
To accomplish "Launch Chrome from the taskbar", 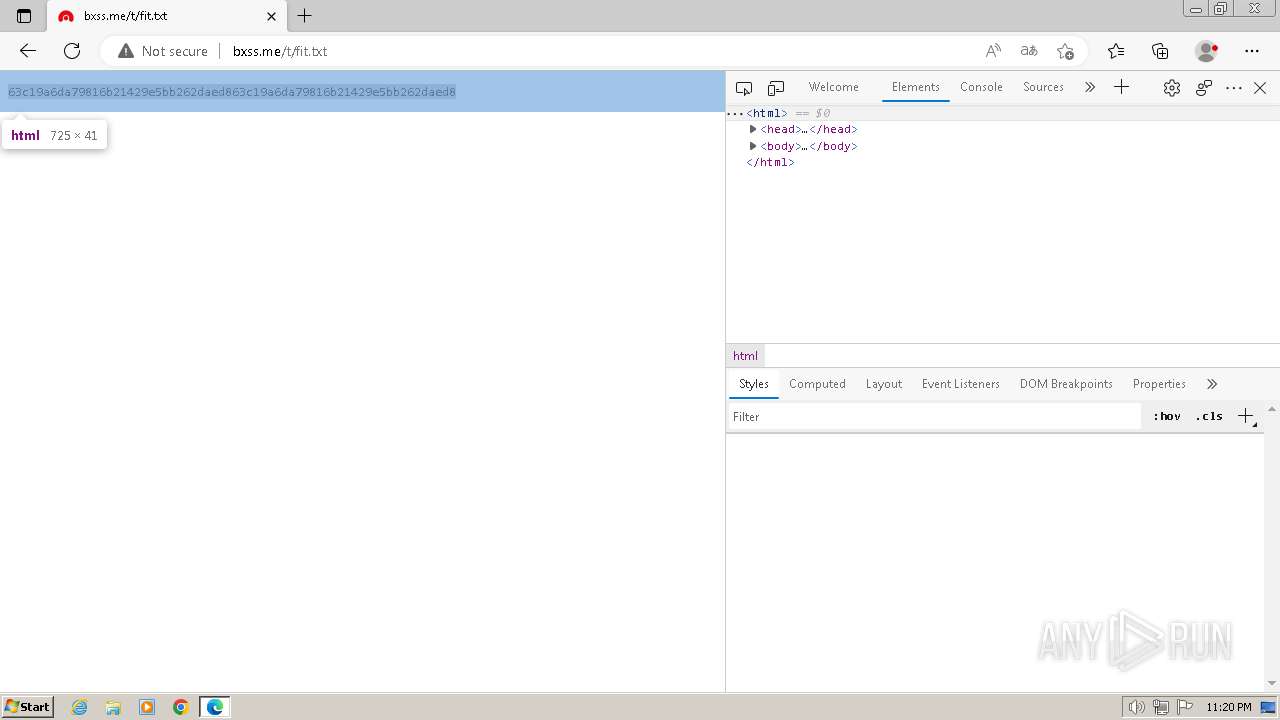I will 181,707.
